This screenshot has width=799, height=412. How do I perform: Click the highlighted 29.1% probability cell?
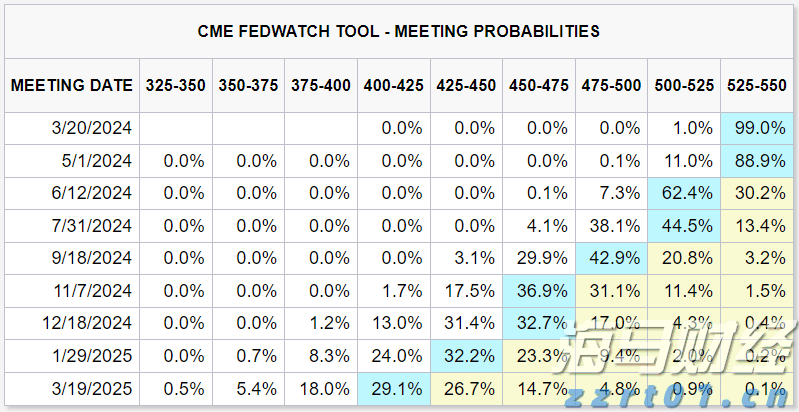(x=394, y=387)
